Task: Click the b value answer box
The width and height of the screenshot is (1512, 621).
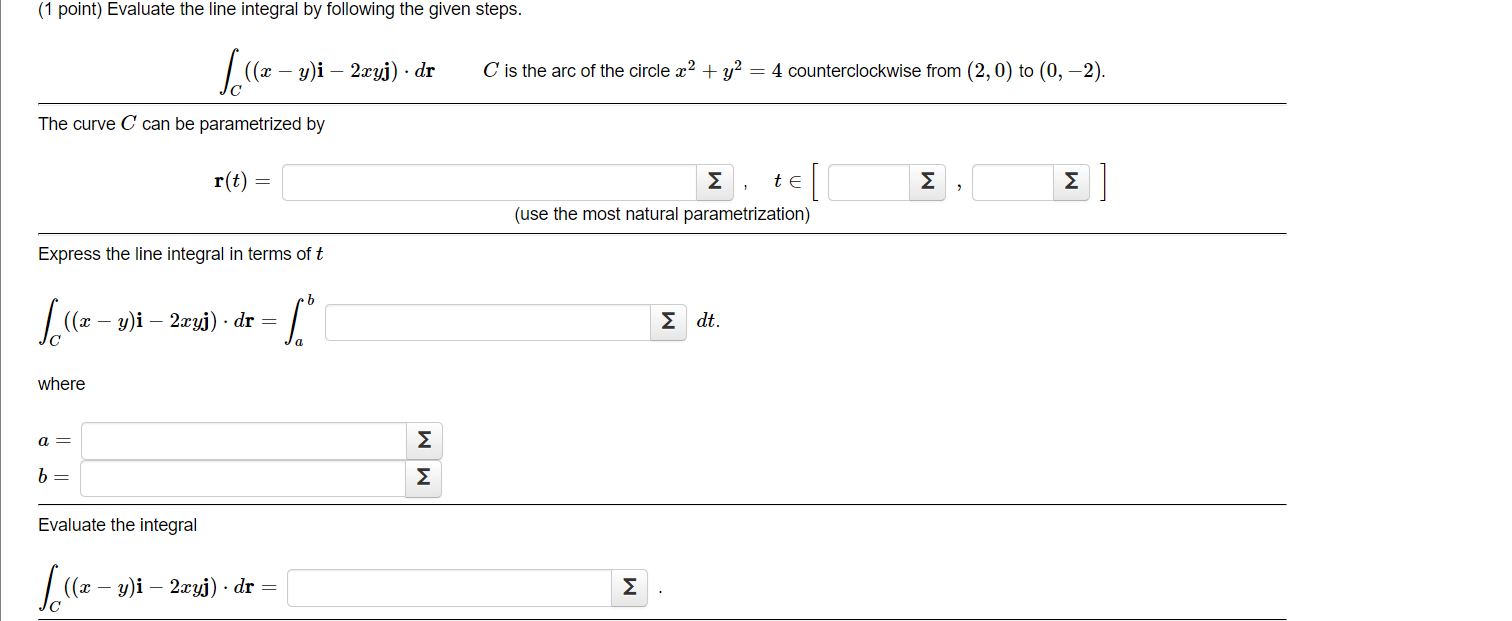Action: pos(242,478)
